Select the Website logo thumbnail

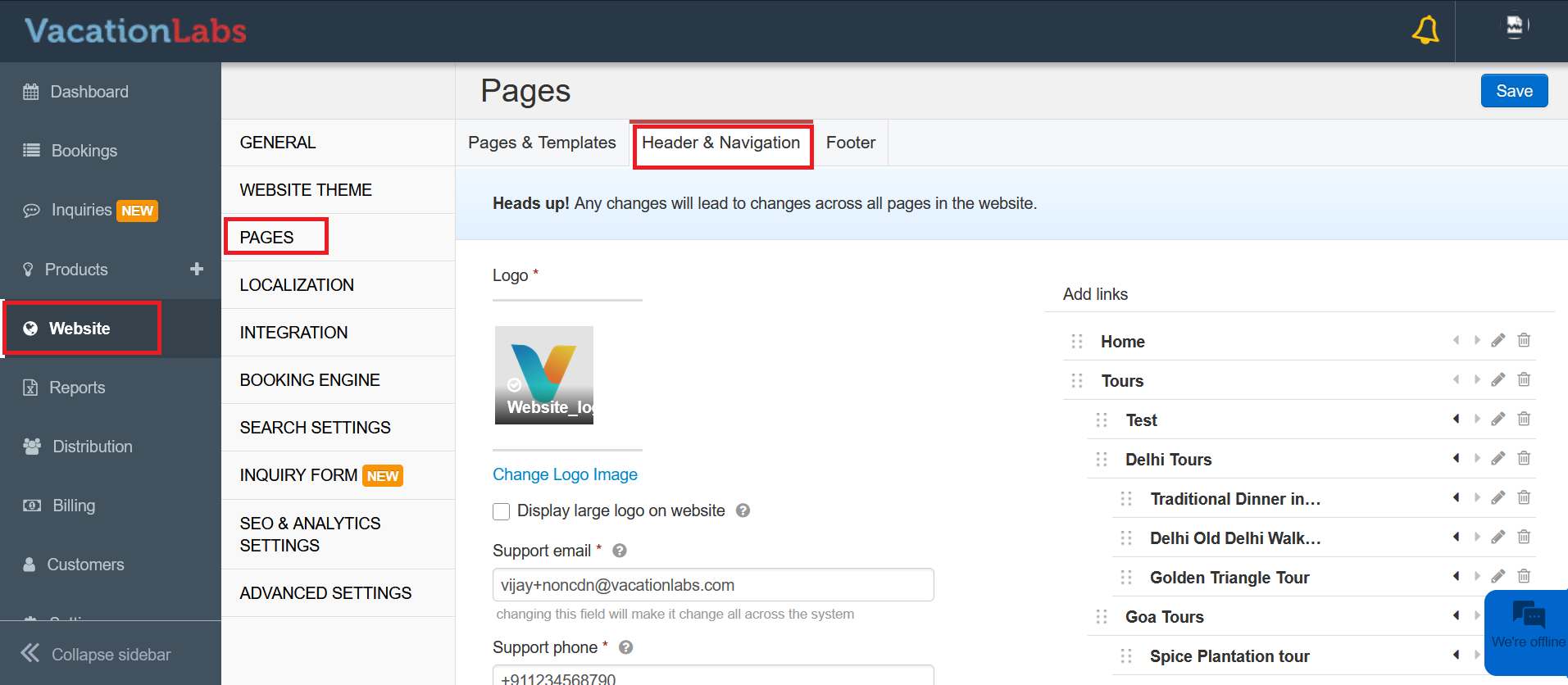point(544,375)
